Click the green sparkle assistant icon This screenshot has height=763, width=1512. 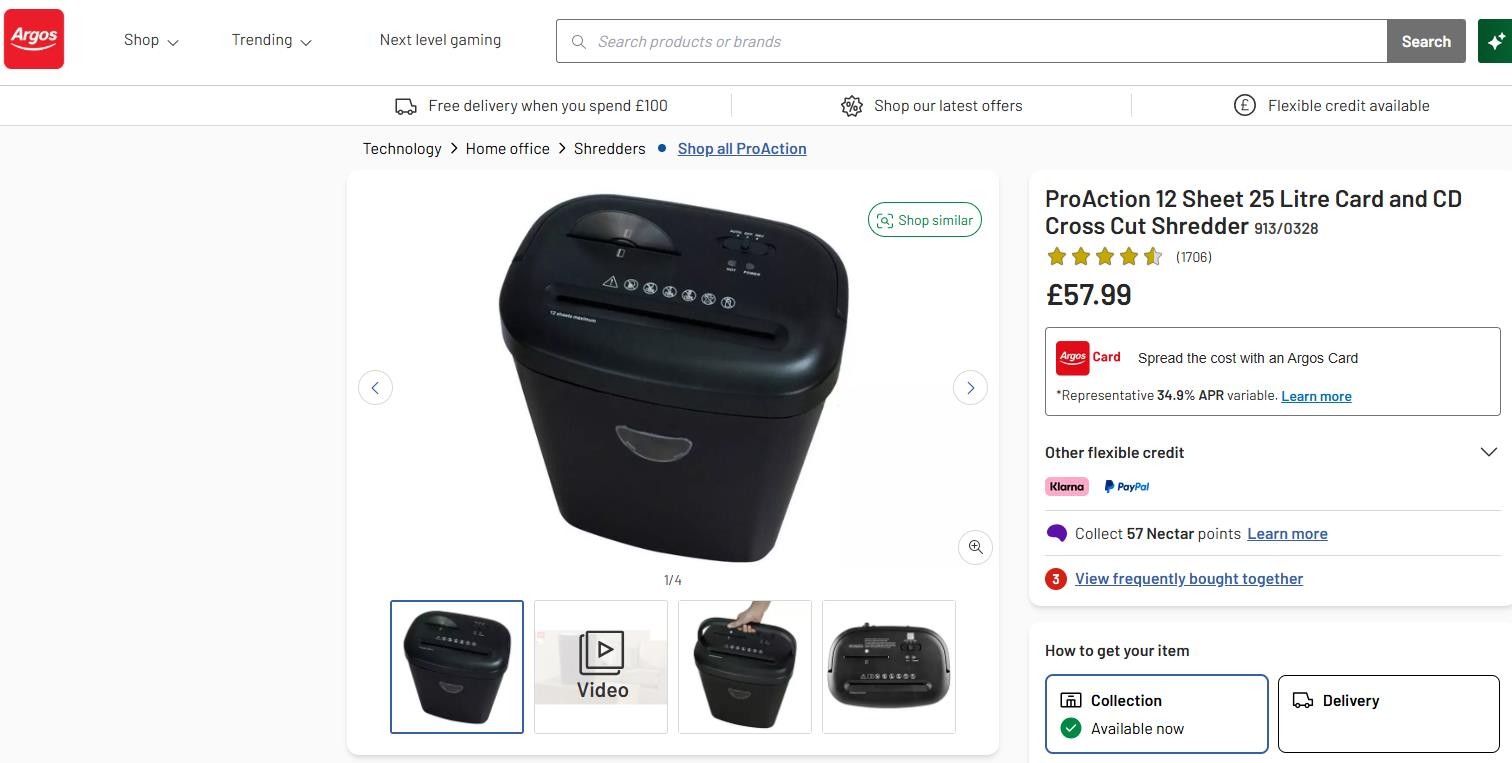pyautogui.click(x=1495, y=41)
